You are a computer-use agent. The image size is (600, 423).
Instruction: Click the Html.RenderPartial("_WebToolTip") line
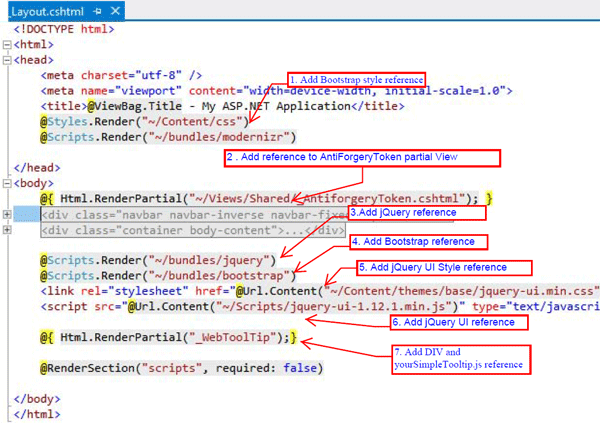tap(168, 337)
